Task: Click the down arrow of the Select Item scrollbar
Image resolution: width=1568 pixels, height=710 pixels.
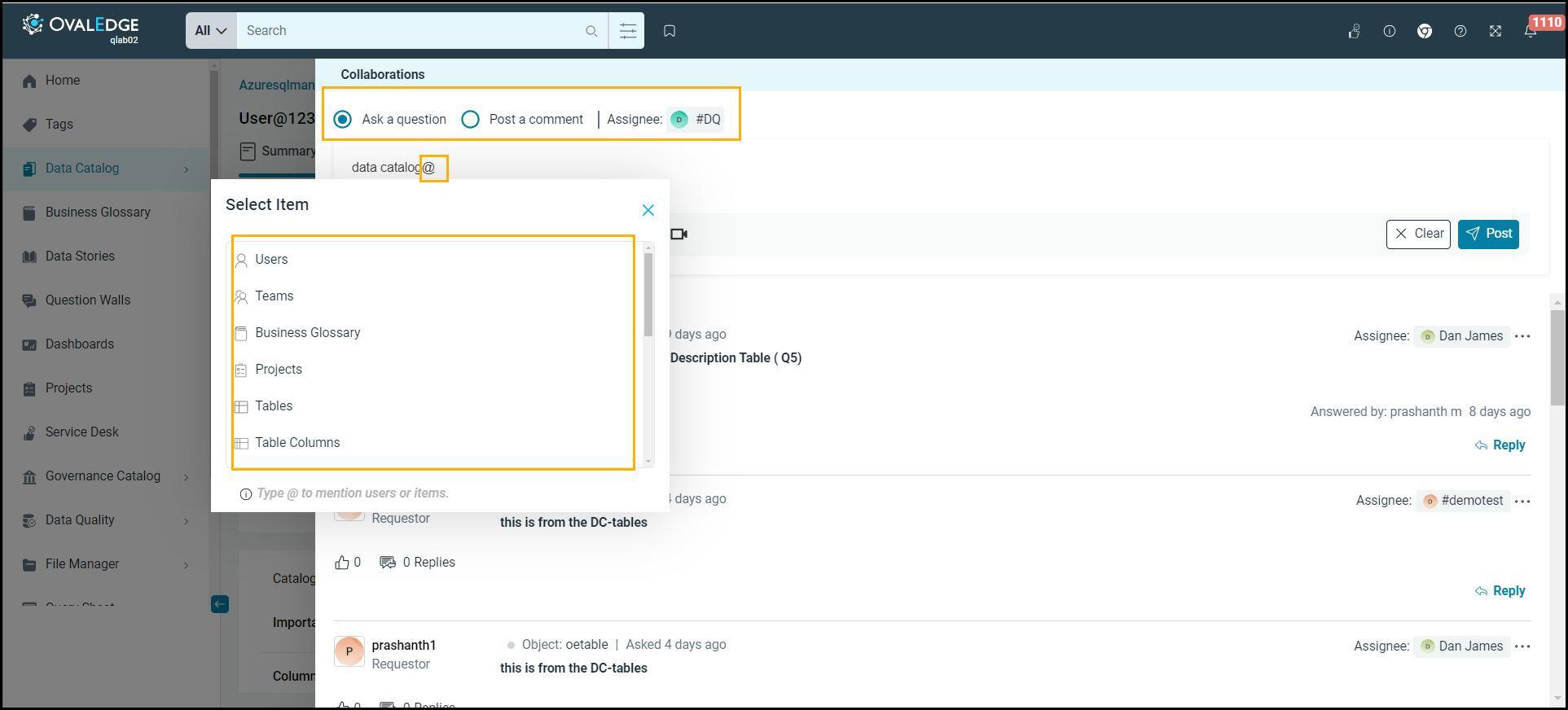Action: 648,462
